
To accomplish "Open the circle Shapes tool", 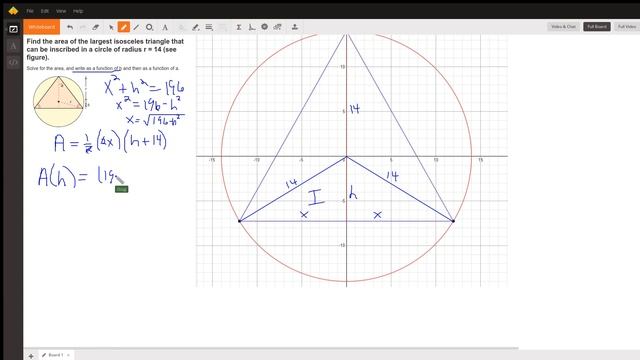I will (x=149, y=27).
